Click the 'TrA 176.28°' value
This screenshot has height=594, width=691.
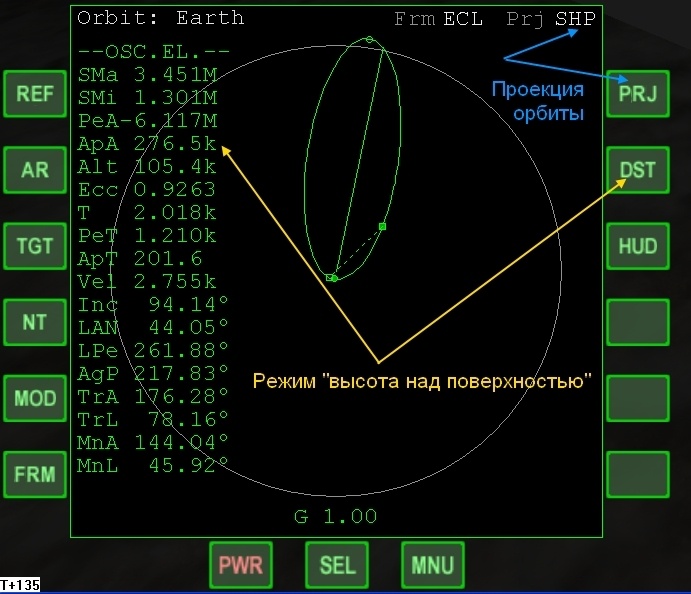click(153, 397)
